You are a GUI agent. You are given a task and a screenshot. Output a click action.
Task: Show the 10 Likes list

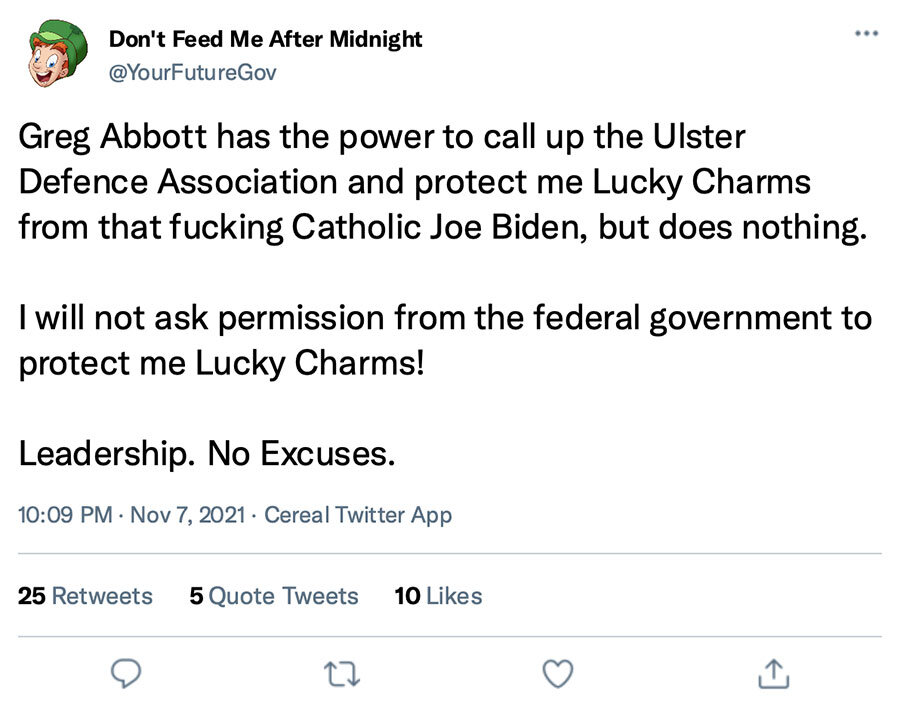[438, 596]
